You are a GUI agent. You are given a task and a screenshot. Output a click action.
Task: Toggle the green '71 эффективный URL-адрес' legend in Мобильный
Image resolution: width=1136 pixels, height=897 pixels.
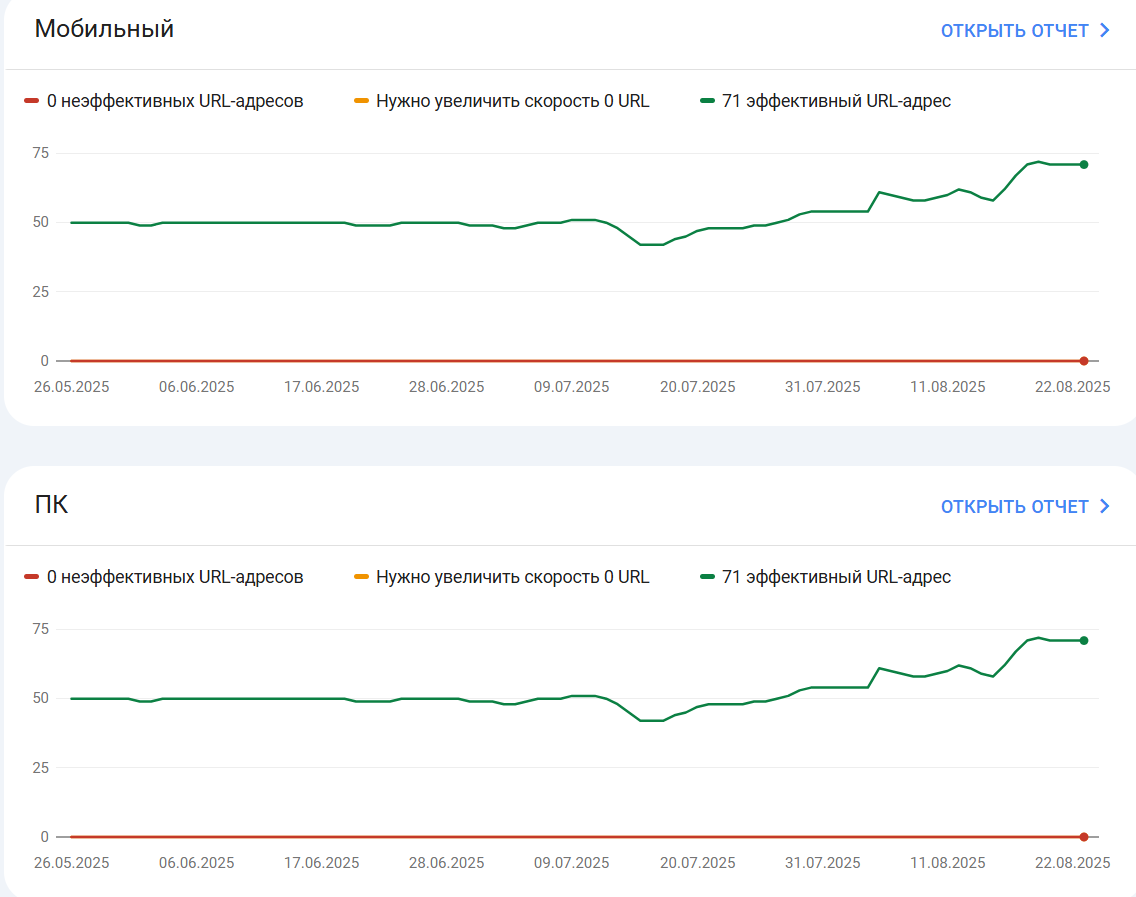pyautogui.click(x=826, y=101)
